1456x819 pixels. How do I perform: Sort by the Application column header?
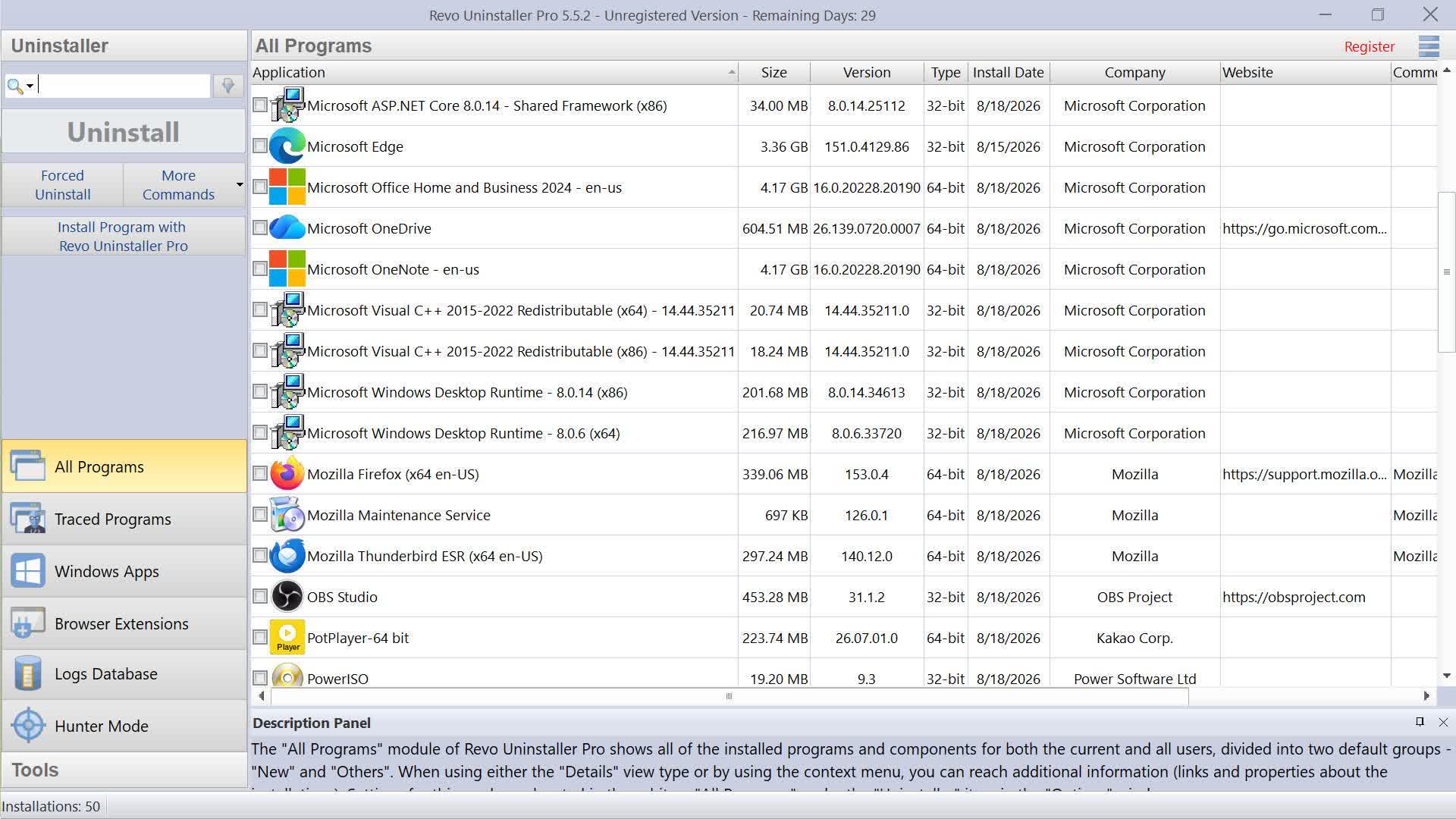[x=494, y=72]
